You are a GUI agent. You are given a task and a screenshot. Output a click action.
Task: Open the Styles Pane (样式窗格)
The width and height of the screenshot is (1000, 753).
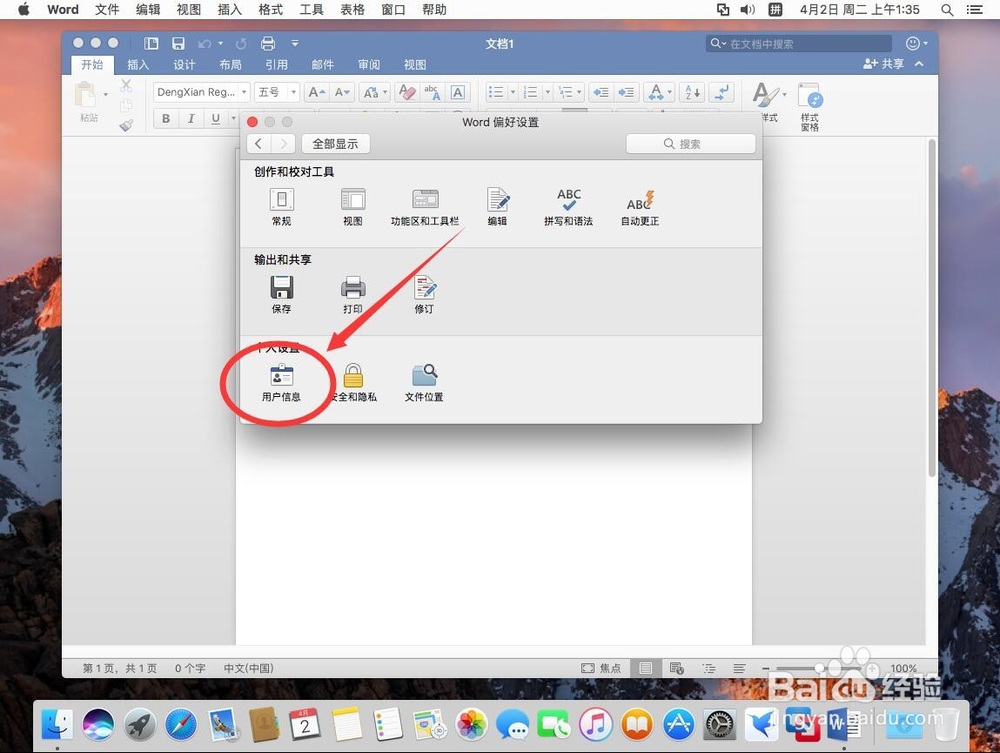810,106
